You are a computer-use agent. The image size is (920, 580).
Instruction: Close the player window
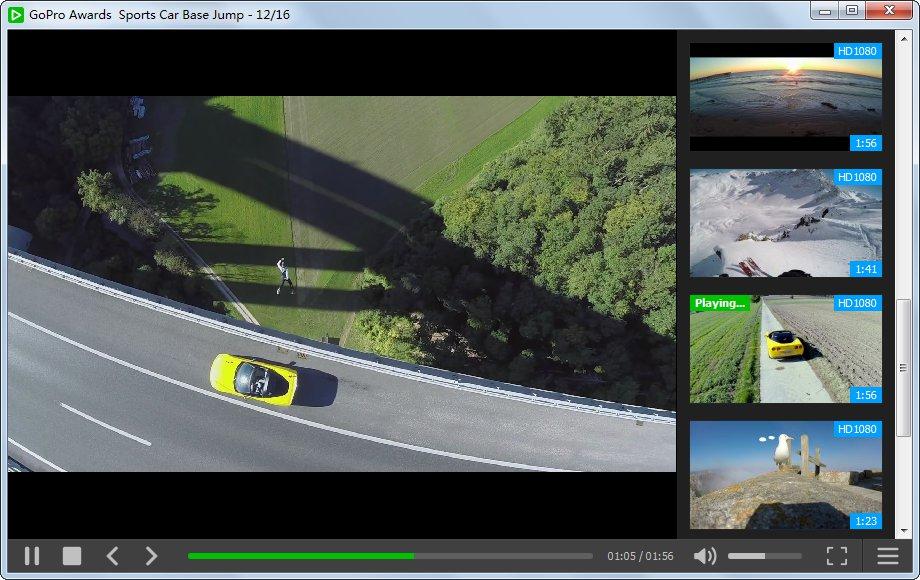click(x=889, y=11)
